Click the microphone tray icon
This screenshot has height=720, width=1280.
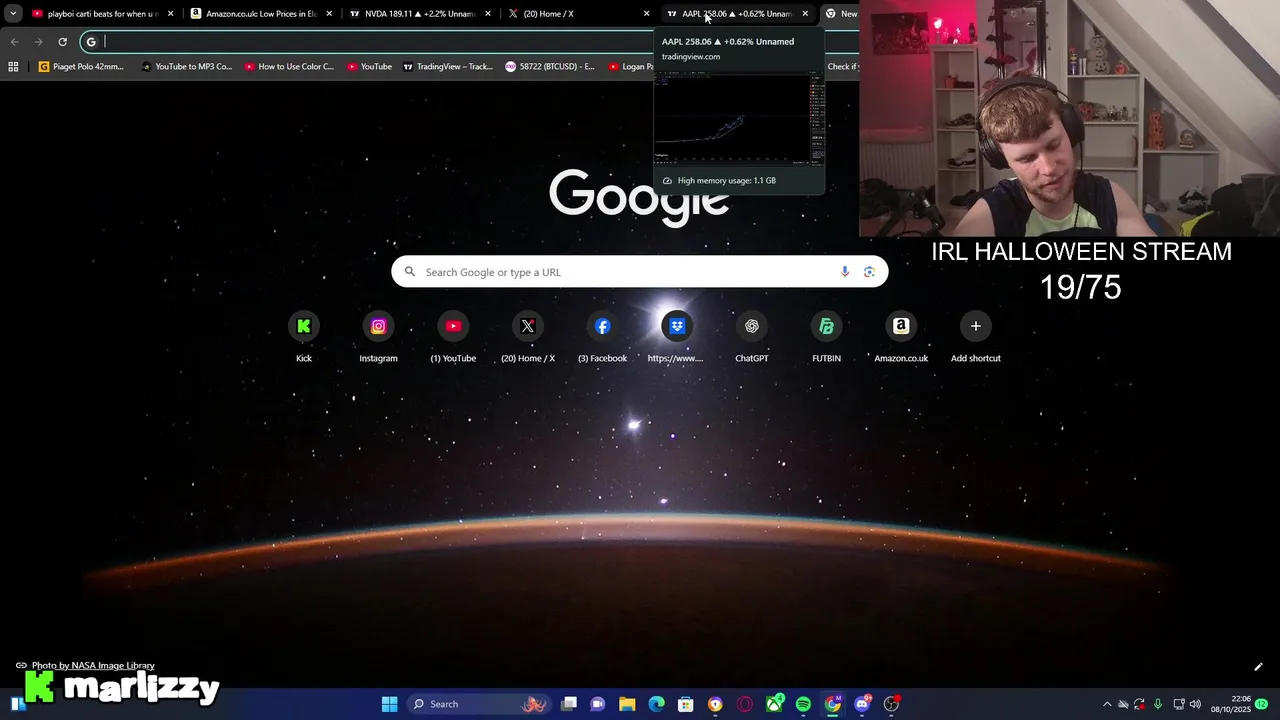(x=1158, y=704)
